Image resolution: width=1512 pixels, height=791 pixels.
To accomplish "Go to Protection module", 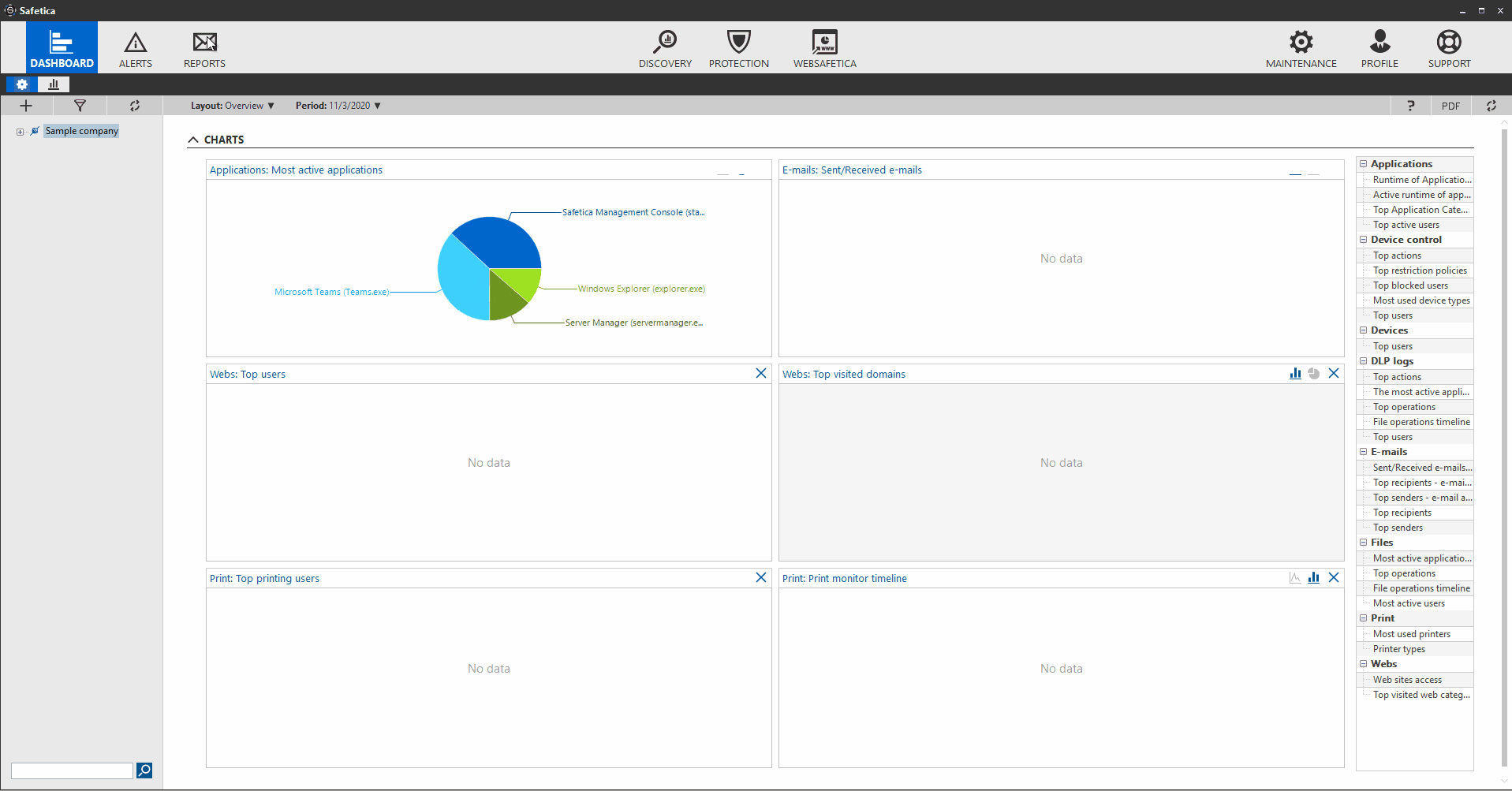I will pyautogui.click(x=739, y=49).
